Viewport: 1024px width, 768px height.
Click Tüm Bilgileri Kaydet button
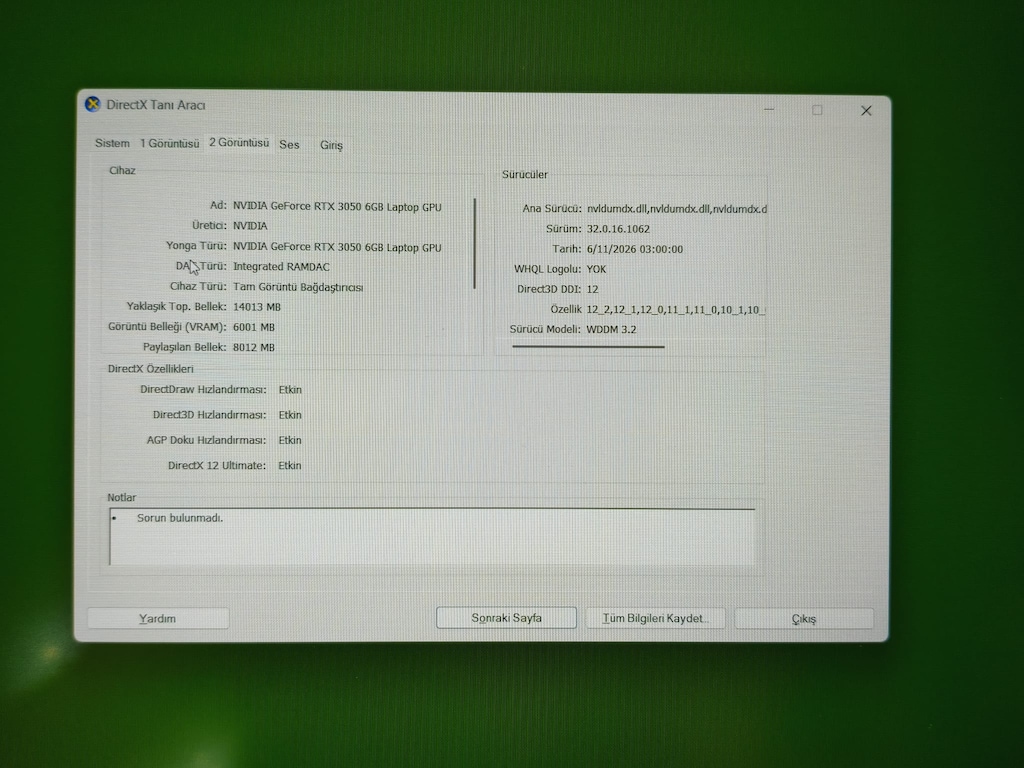[655, 618]
